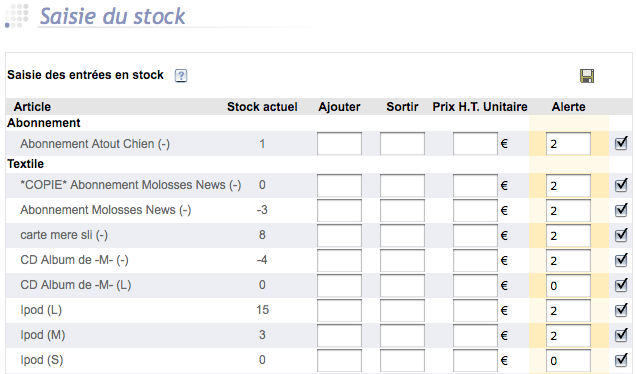Focus Prix H.T. field for CD Album de -M- (-)
The height and width of the screenshot is (374, 637).
pos(475,261)
